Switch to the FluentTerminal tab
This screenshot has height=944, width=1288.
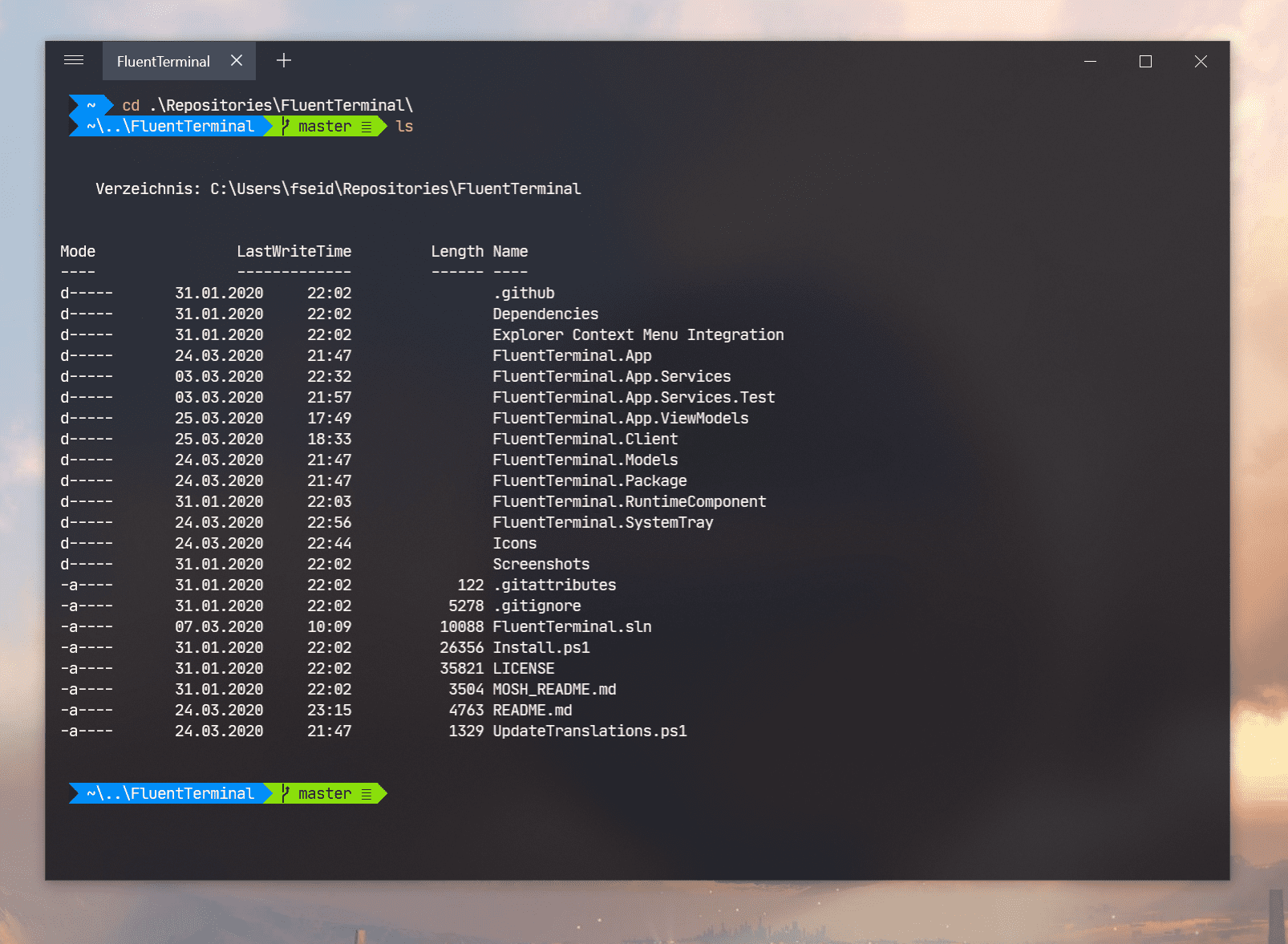point(163,60)
